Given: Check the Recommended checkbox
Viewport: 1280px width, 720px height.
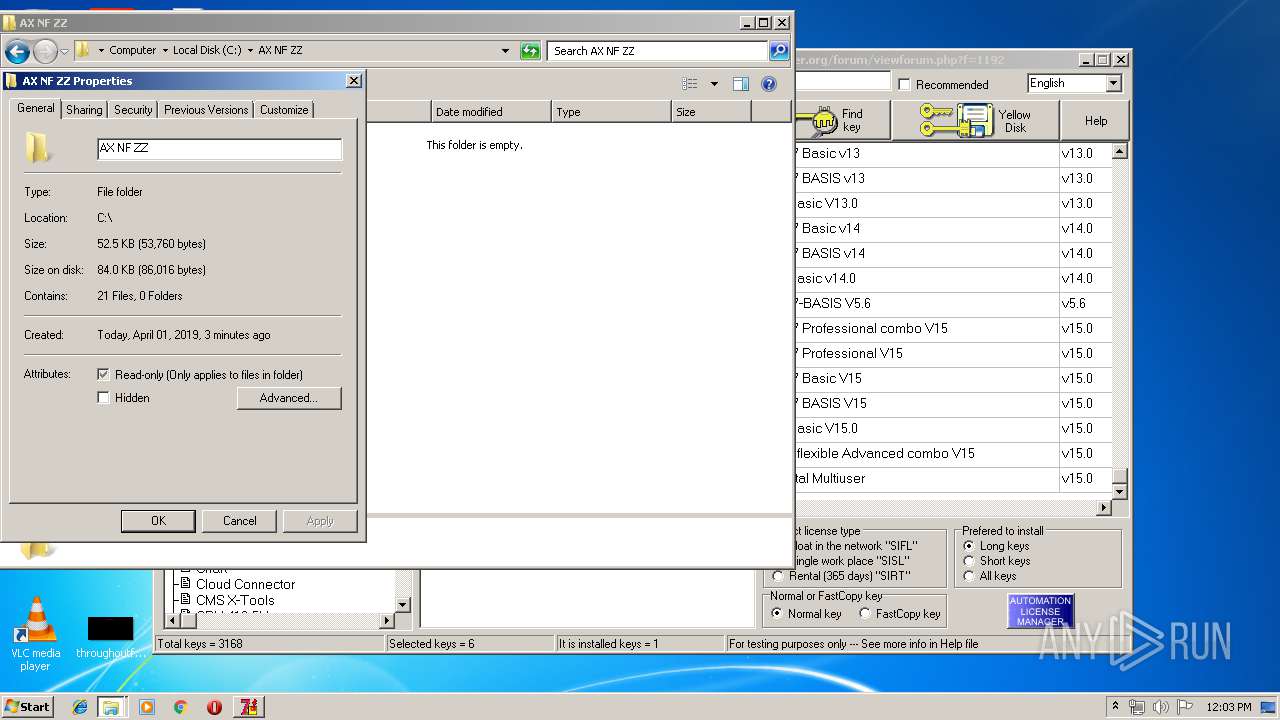Looking at the screenshot, I should (905, 85).
